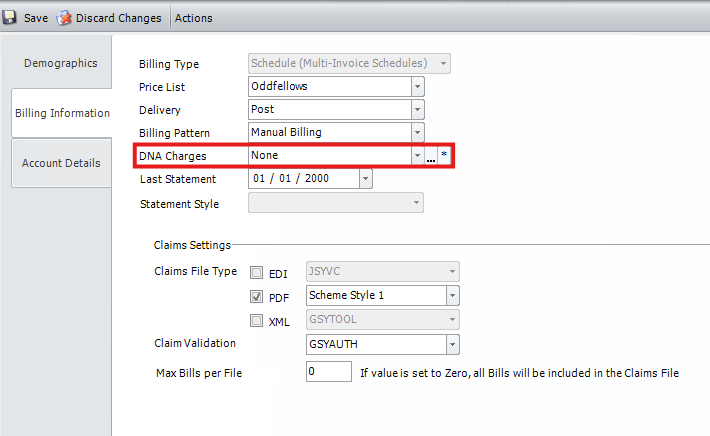Screen dimensions: 710x436
Task: Open the Delivery dropdown arrow
Action: click(417, 109)
